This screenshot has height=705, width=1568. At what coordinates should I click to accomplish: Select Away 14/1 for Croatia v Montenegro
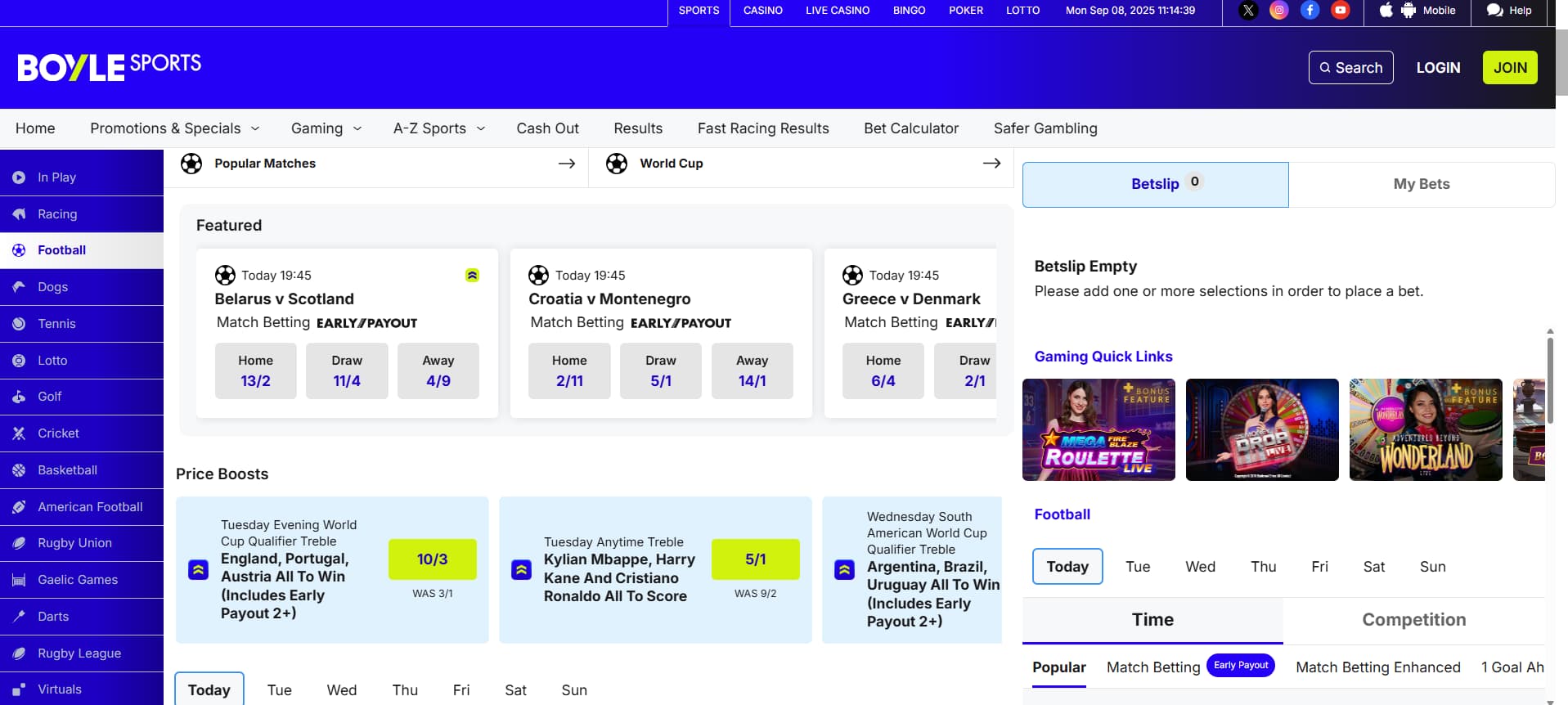coord(753,371)
